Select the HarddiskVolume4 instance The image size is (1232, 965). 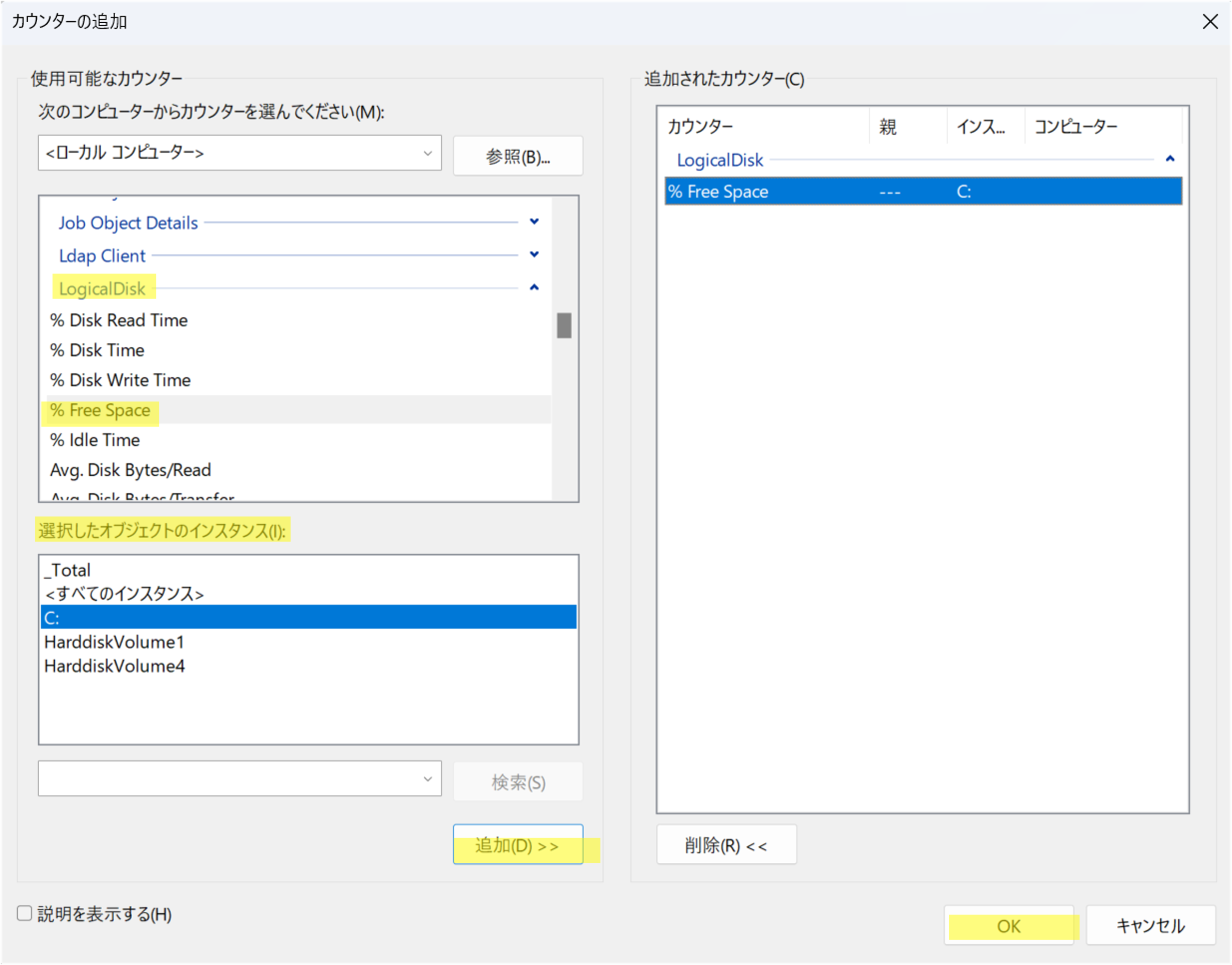coord(308,666)
